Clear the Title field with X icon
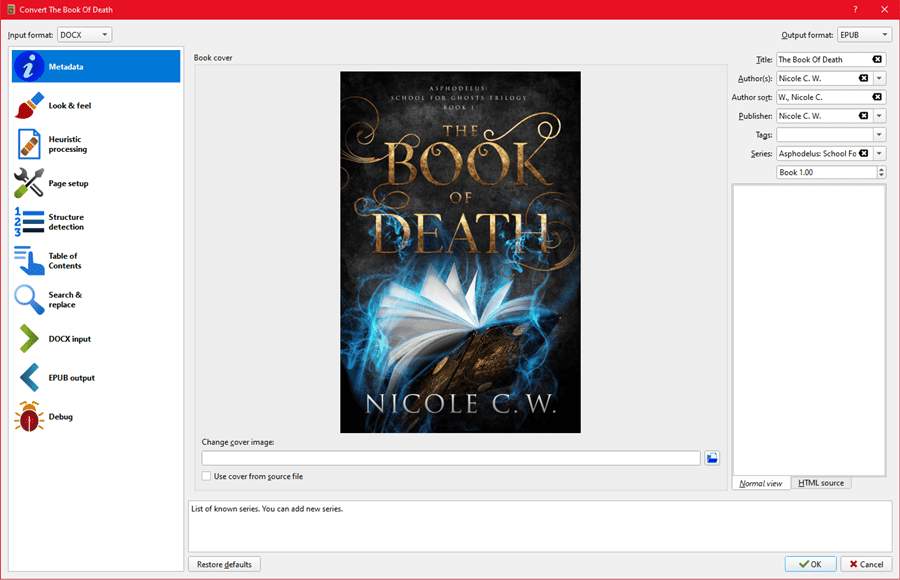 pos(877,60)
